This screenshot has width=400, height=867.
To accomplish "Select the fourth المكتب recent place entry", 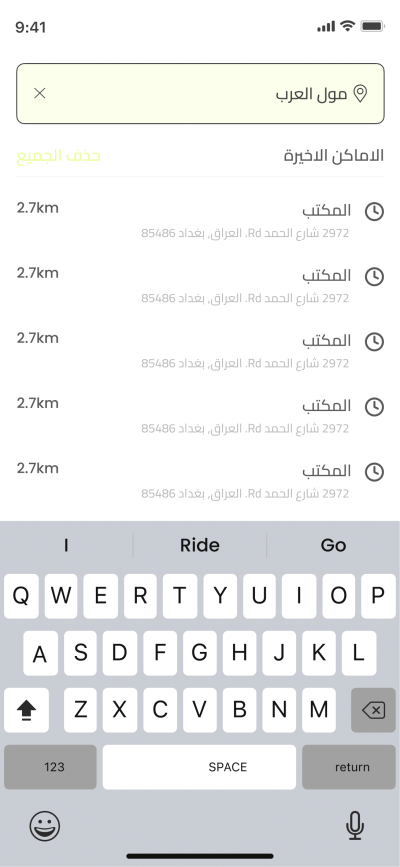I will [x=200, y=415].
